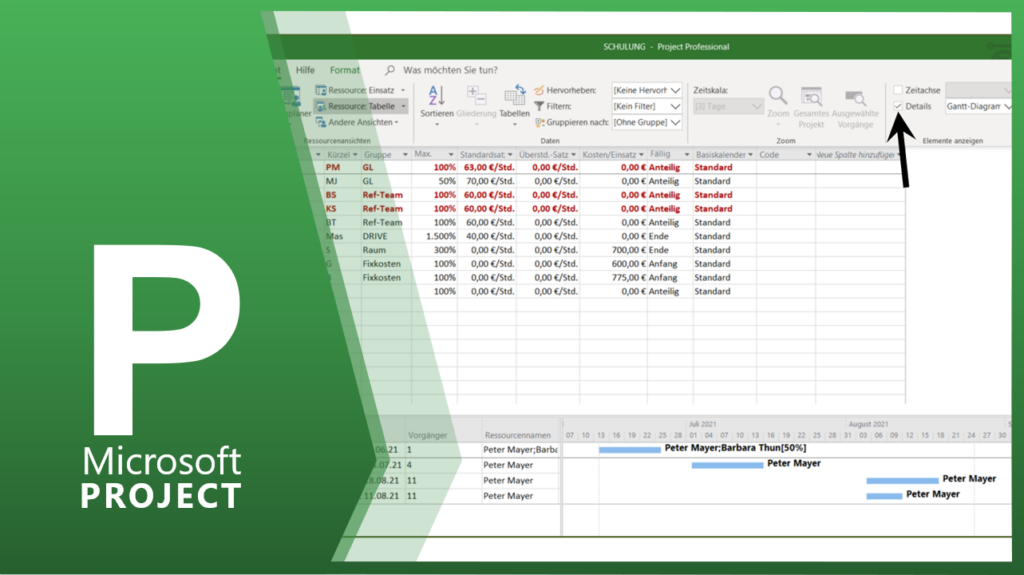Image resolution: width=1024 pixels, height=575 pixels.
Task: Click the 1.500% Max. value
Action: pos(440,236)
